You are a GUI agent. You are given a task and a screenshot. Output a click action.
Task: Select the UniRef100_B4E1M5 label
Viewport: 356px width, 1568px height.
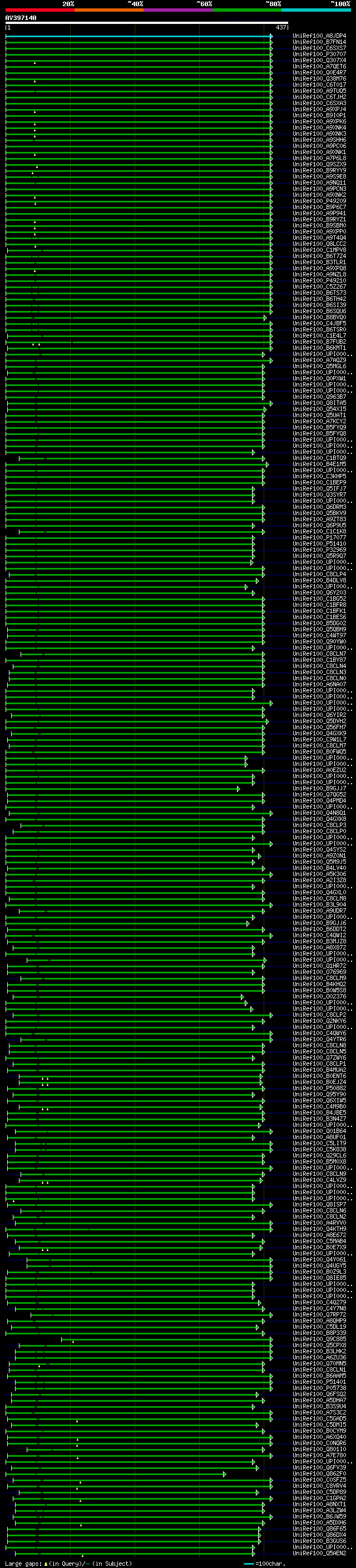tap(319, 464)
